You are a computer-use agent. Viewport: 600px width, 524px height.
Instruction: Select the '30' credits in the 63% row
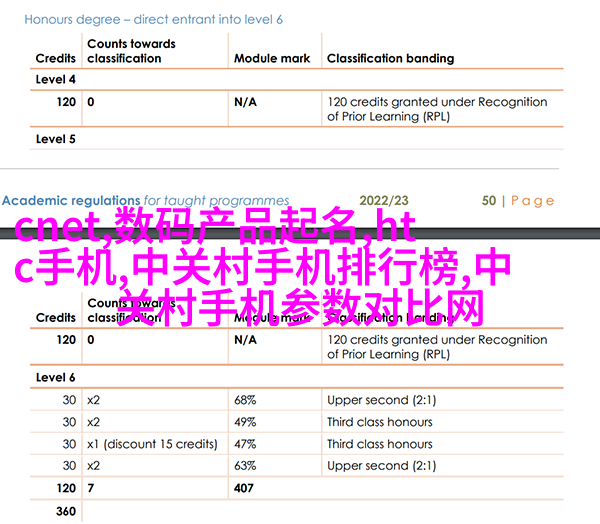pyautogui.click(x=69, y=466)
